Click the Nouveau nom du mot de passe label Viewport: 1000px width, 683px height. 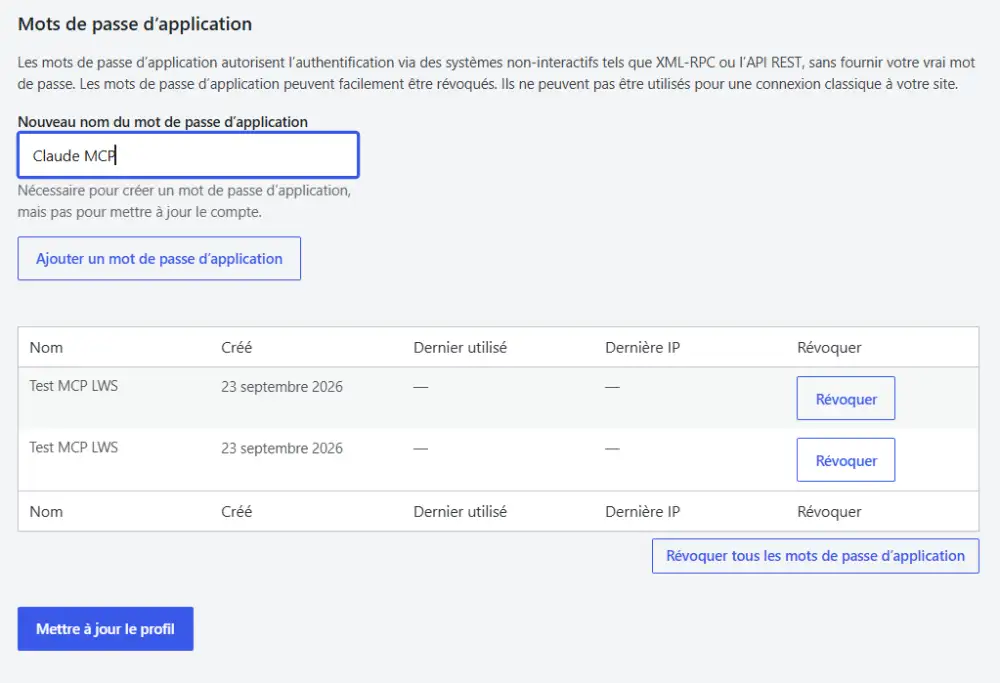tap(163, 122)
